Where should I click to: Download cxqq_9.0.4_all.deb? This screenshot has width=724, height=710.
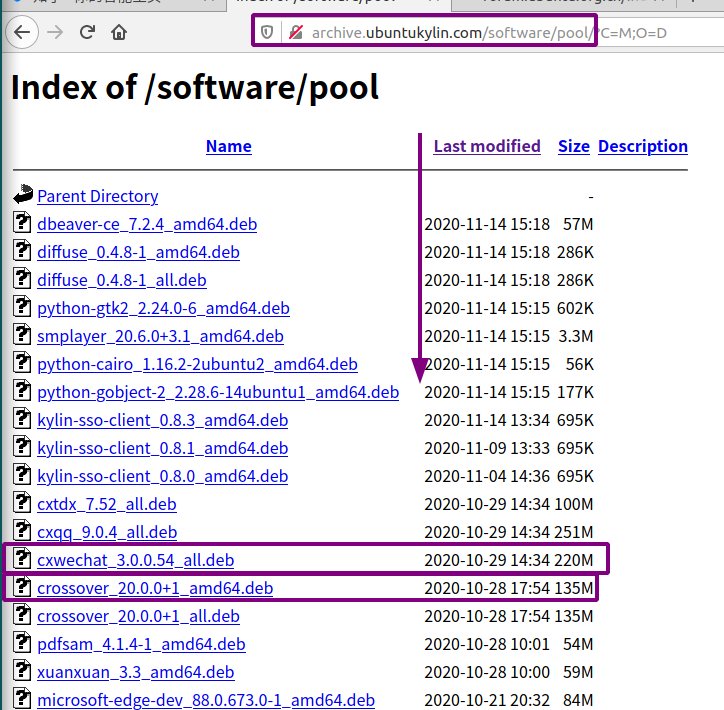(107, 532)
